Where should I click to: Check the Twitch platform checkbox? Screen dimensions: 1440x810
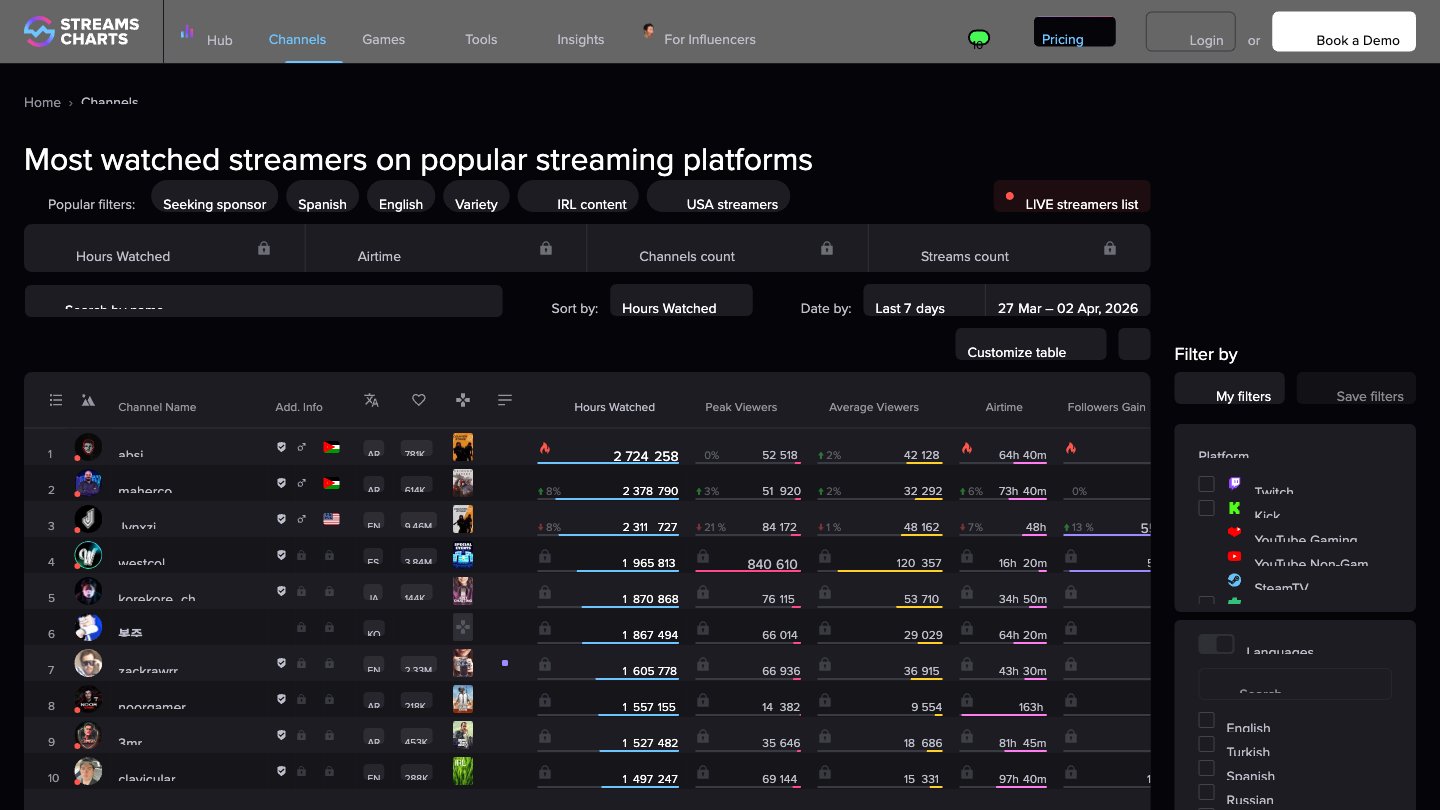pos(1207,484)
